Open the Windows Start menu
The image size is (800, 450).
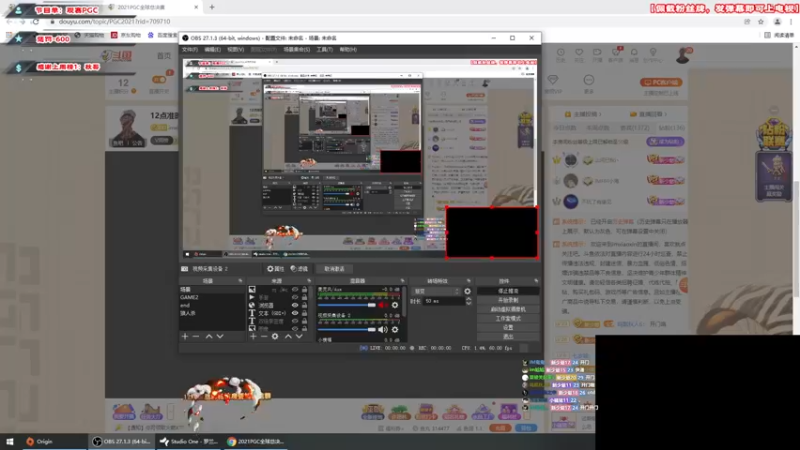point(10,441)
